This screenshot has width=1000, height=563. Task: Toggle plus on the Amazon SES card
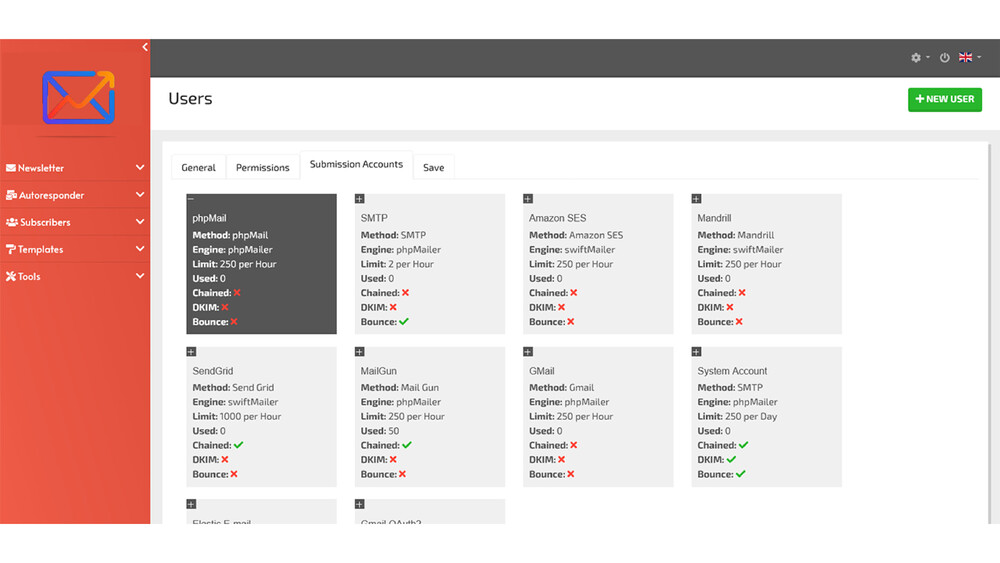(x=528, y=199)
